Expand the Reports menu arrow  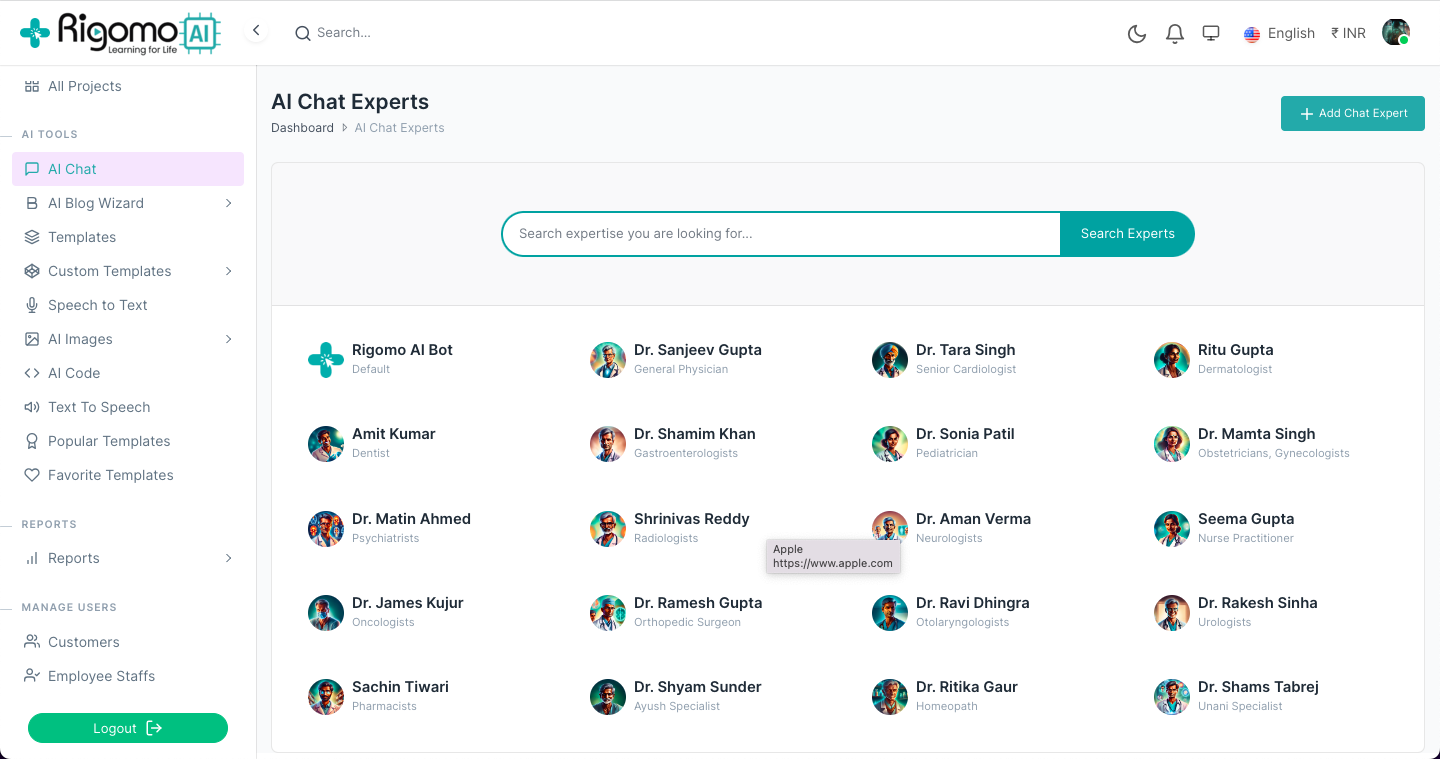[228, 558]
